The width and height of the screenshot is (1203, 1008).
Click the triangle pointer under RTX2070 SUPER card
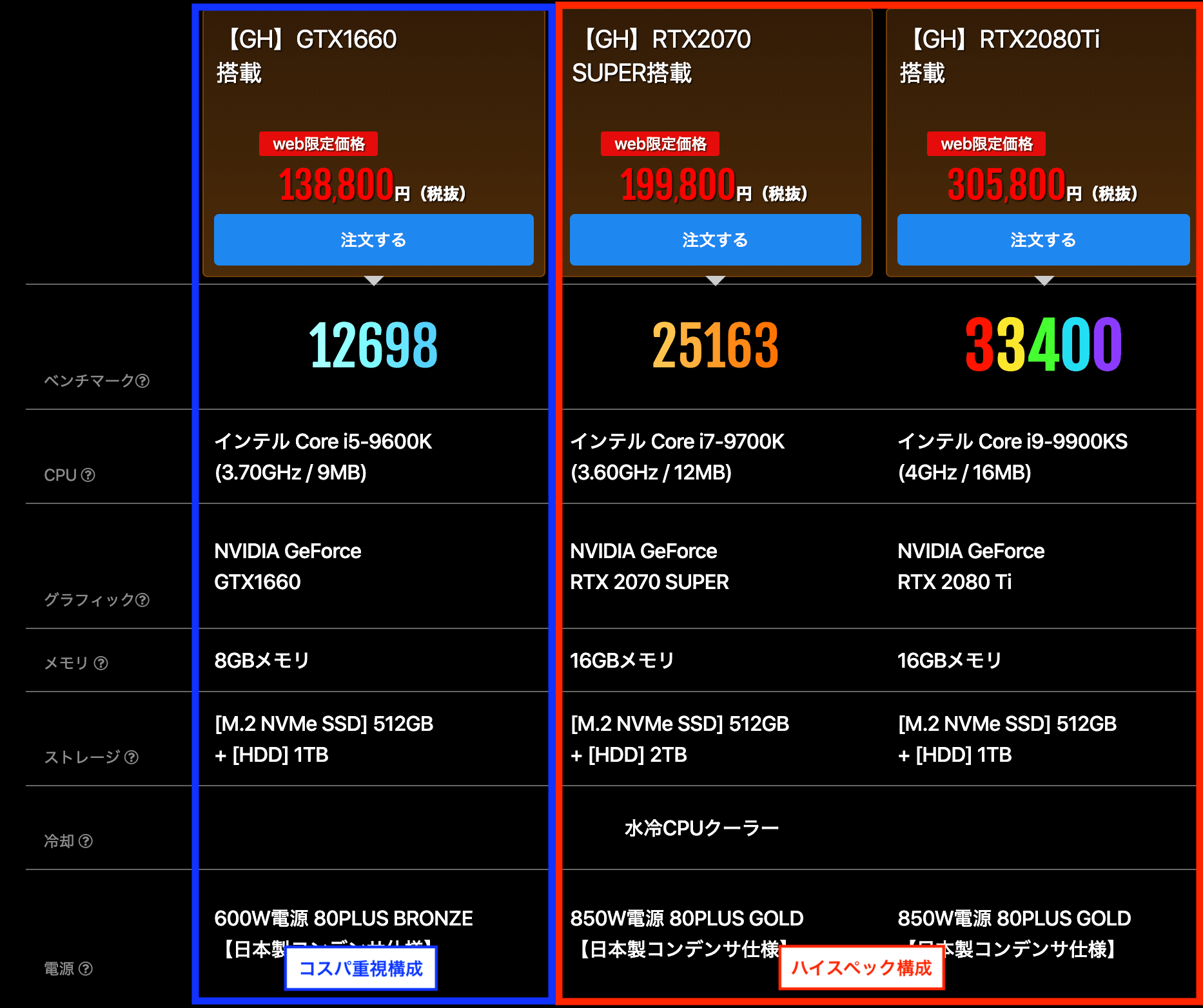click(716, 280)
